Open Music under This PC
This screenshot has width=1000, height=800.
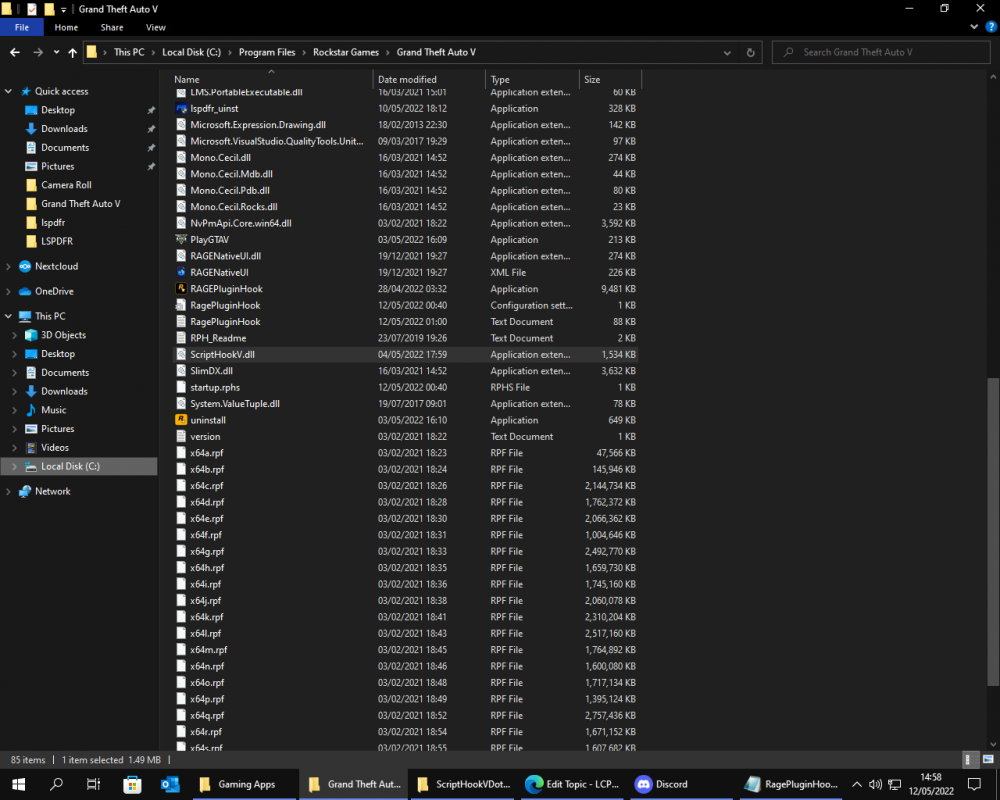pyautogui.click(x=53, y=410)
